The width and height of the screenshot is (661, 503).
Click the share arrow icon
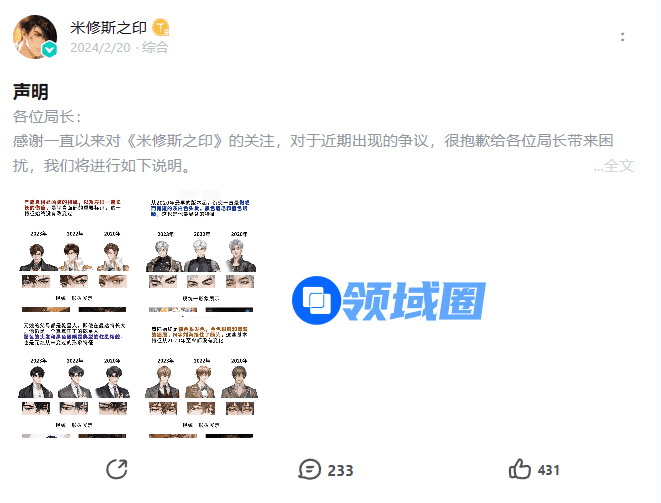[117, 469]
